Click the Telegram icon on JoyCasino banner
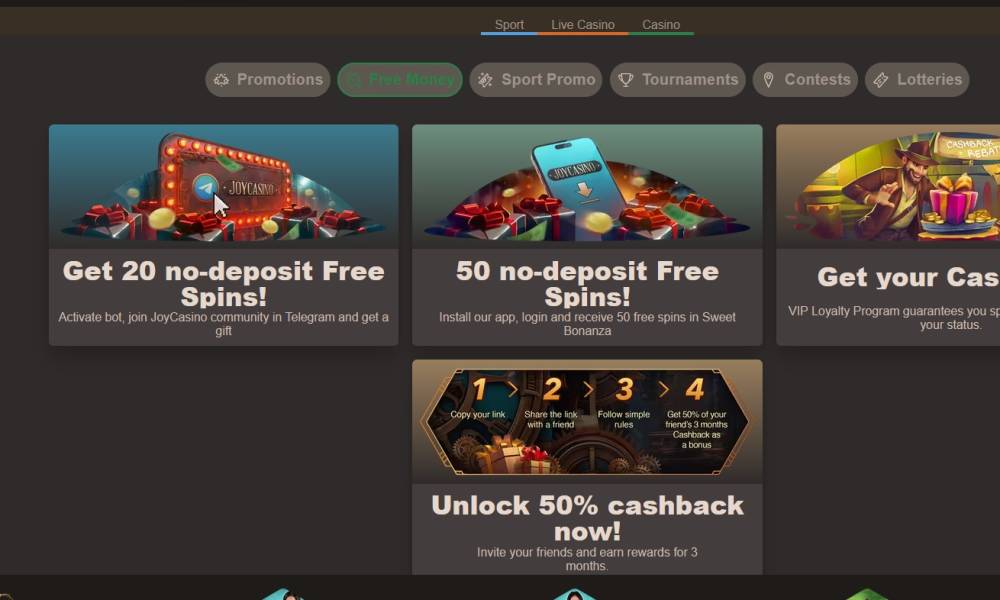This screenshot has height=600, width=1000. [x=205, y=188]
